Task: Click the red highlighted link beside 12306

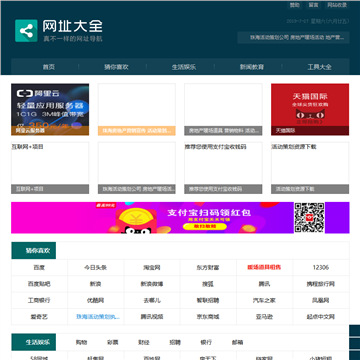Action: [264, 267]
